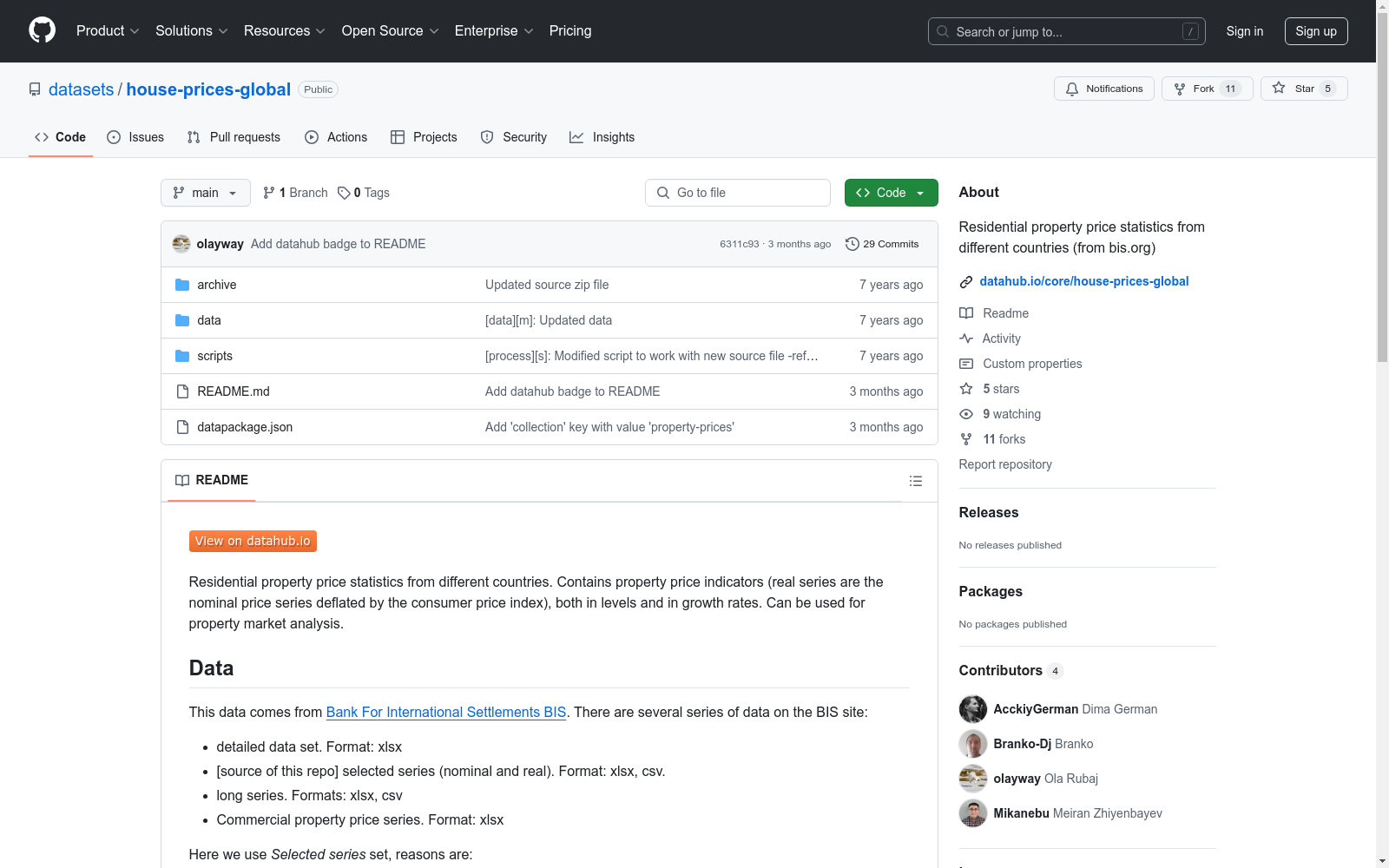This screenshot has height=868, width=1389.
Task: Expand the Product menu
Action: click(108, 31)
